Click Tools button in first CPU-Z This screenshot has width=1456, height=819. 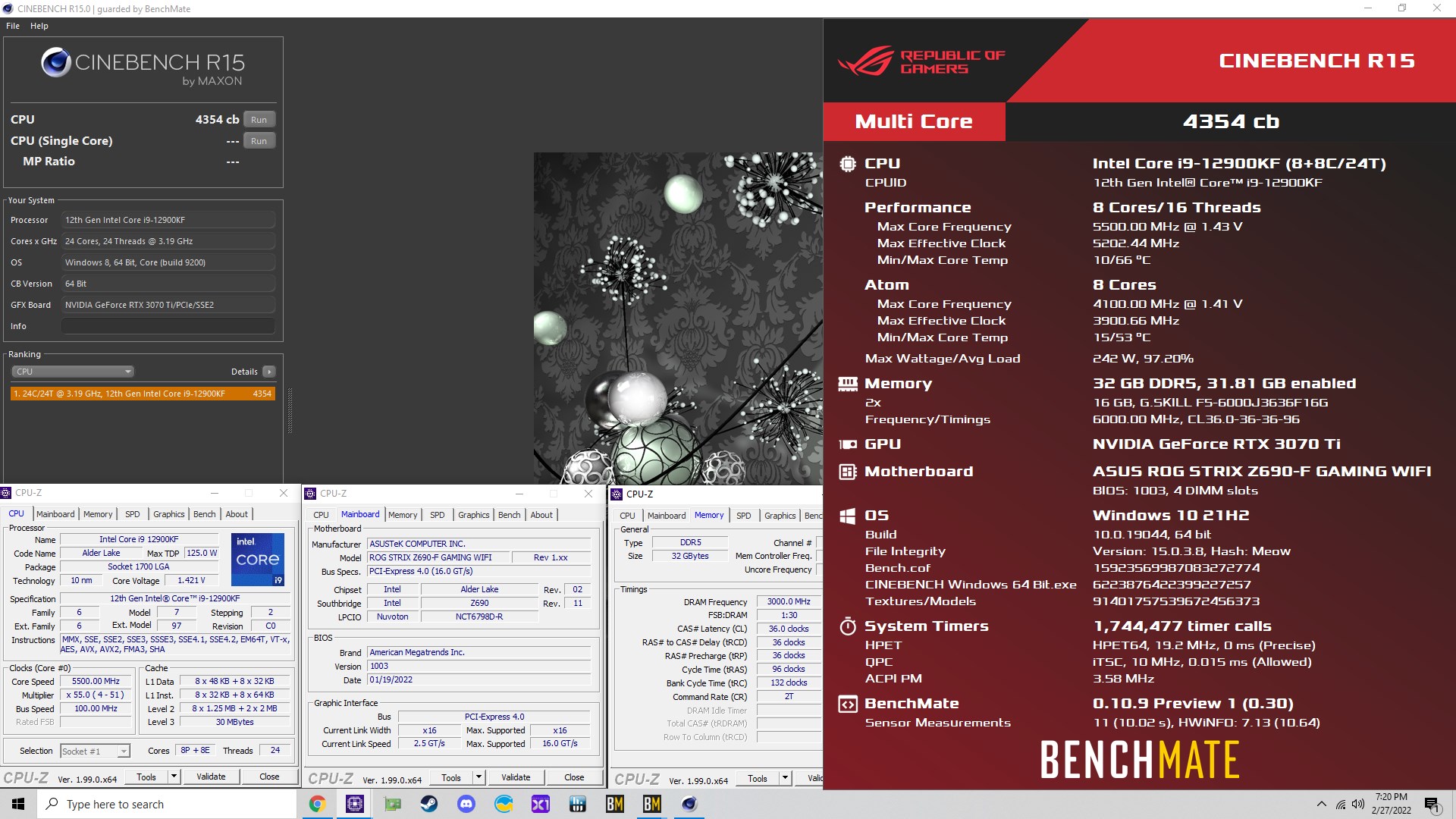click(146, 777)
